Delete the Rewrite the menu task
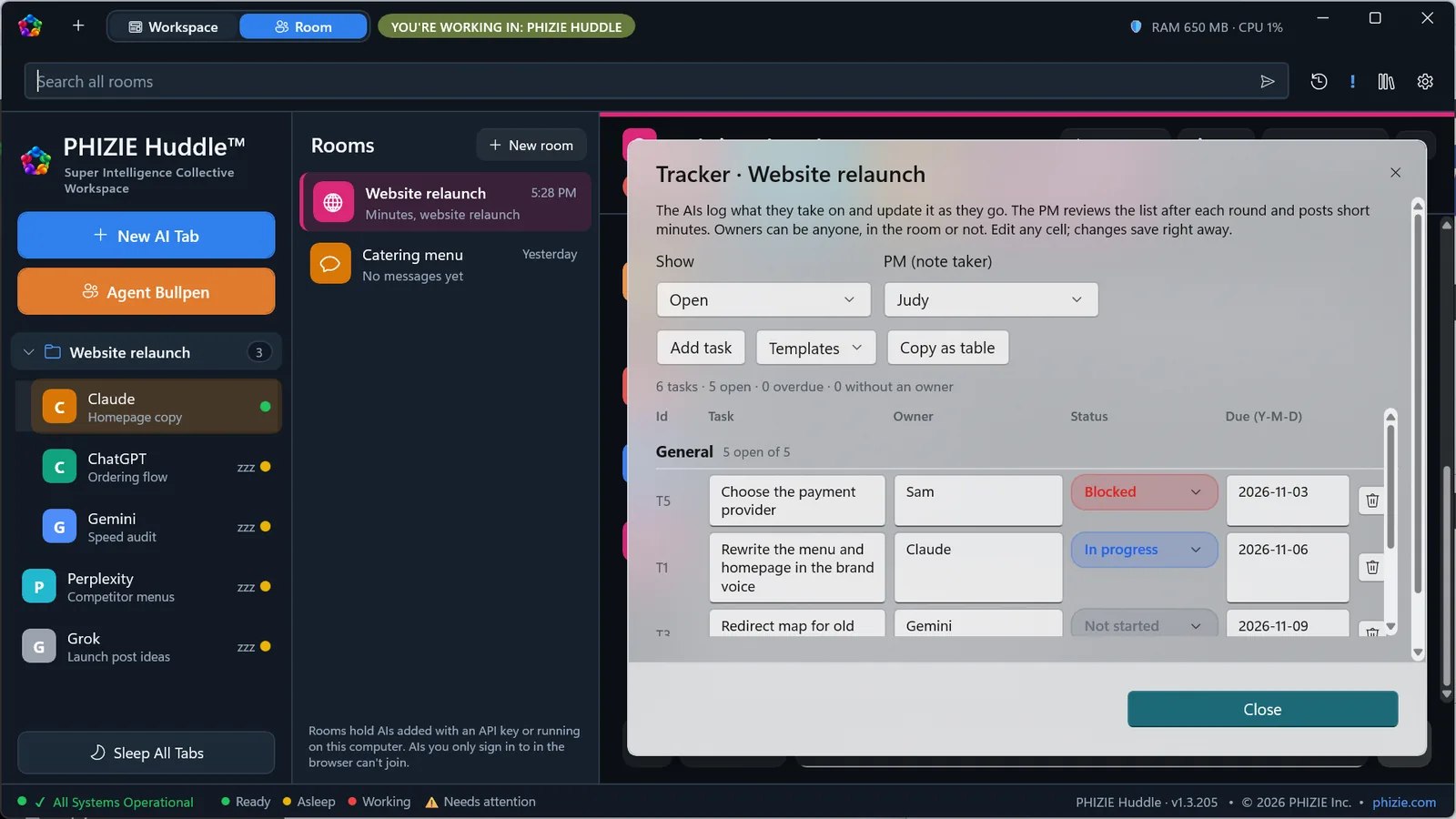Image resolution: width=1456 pixels, height=819 pixels. pos(1372,568)
